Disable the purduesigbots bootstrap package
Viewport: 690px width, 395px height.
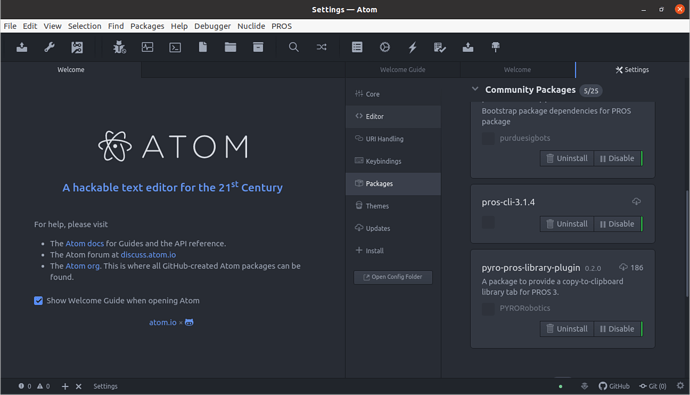pyautogui.click(x=617, y=158)
